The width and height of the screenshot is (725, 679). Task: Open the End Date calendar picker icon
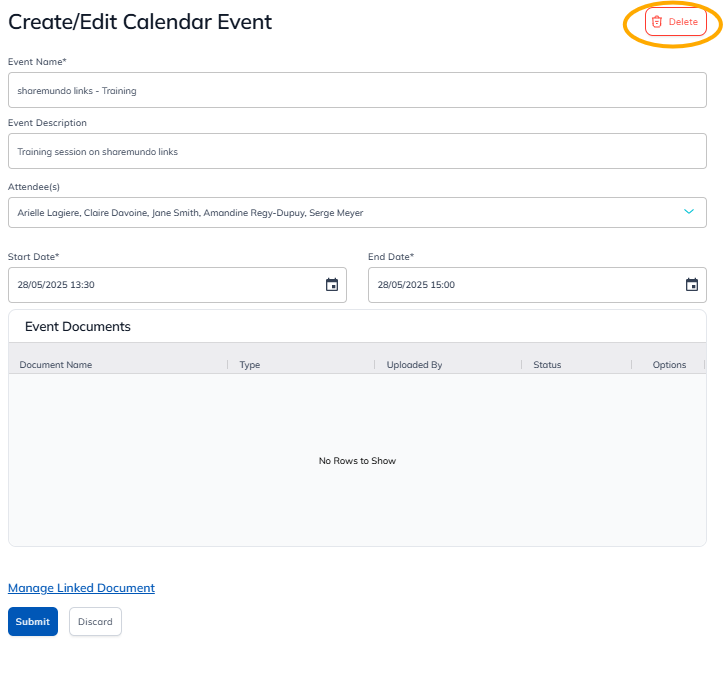[692, 285]
